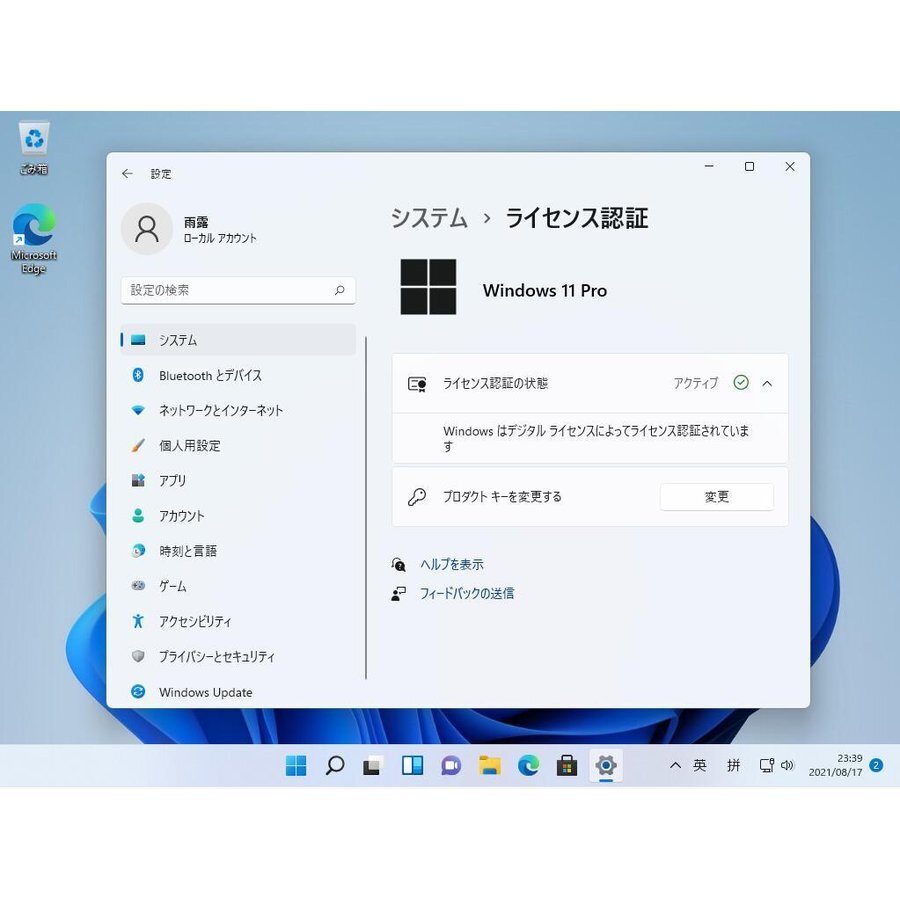Image resolution: width=900 pixels, height=900 pixels.
Task: Click システム in the breadcrumb path
Action: [x=429, y=219]
